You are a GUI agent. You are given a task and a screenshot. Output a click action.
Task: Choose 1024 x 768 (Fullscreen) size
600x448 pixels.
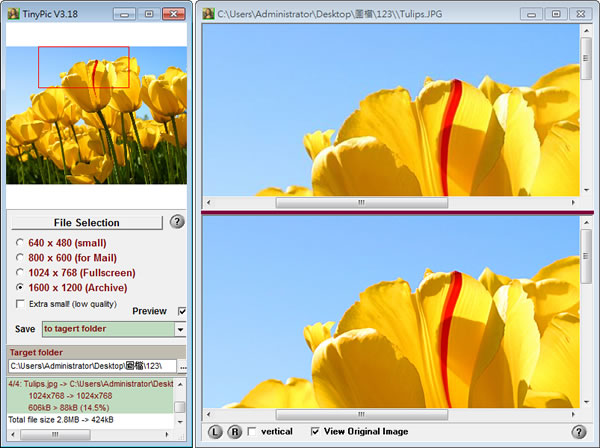tap(21, 273)
